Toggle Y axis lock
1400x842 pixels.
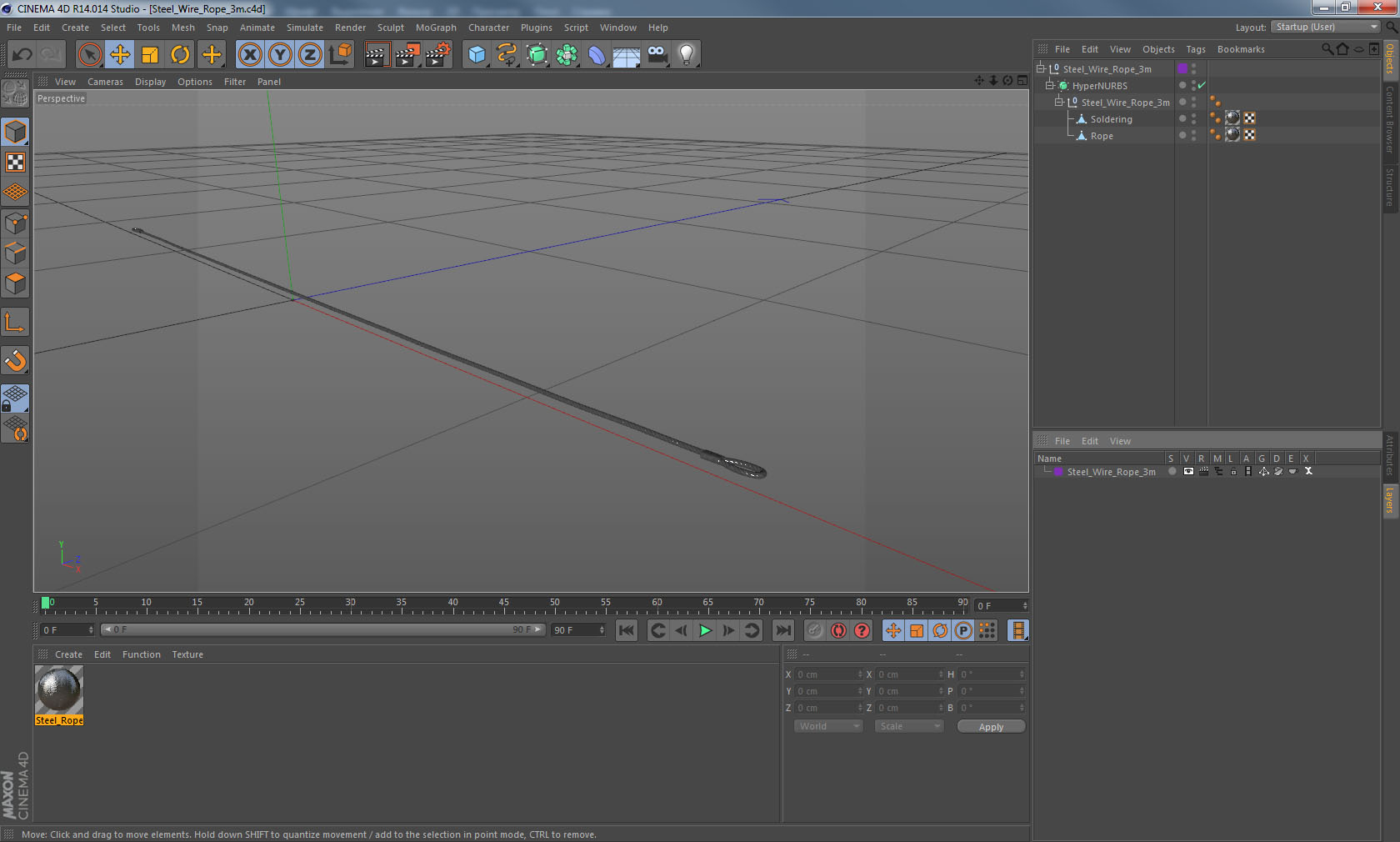pyautogui.click(x=280, y=55)
